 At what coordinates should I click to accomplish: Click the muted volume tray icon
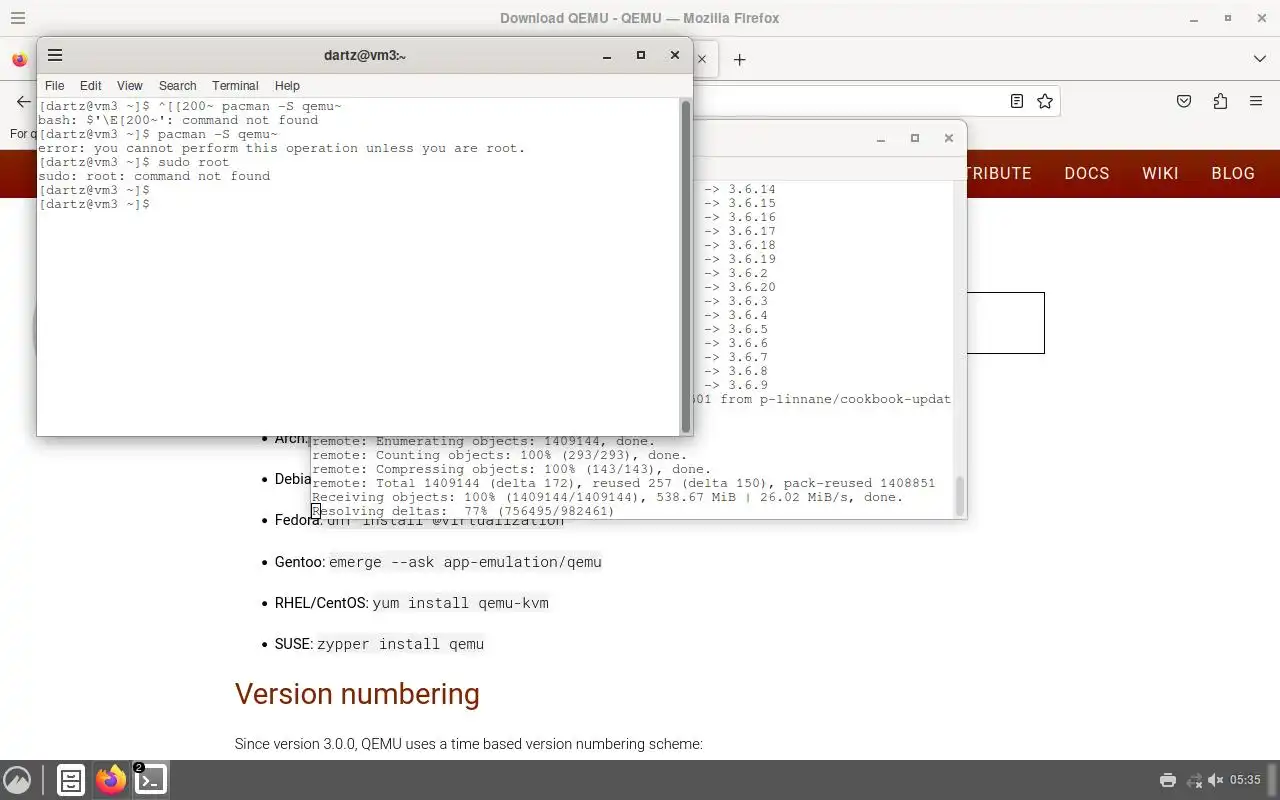coord(1215,780)
